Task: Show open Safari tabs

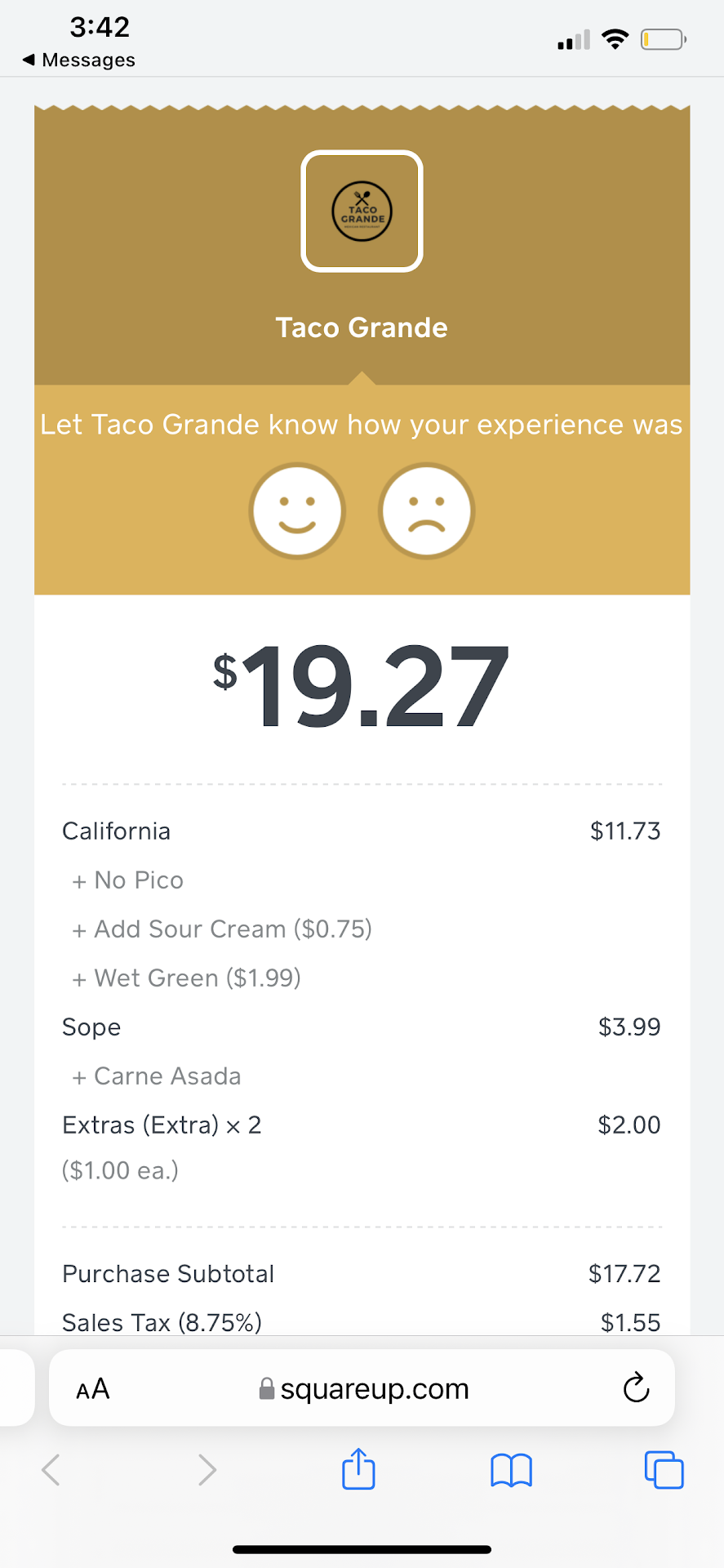Action: [x=664, y=1470]
